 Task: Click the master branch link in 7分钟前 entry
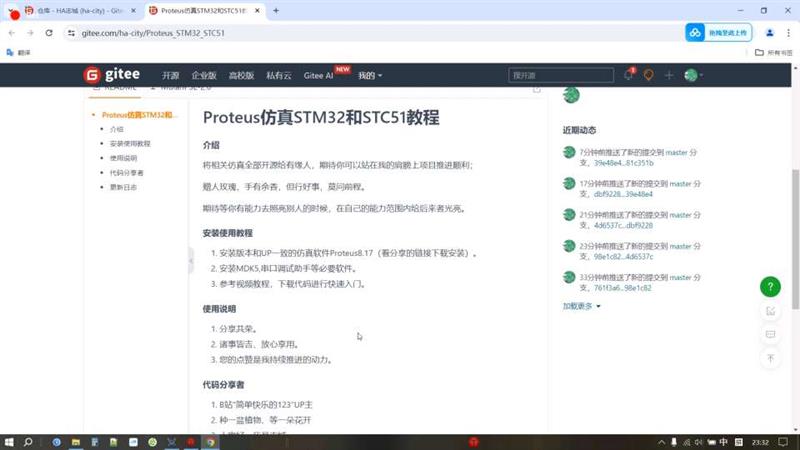click(x=677, y=152)
